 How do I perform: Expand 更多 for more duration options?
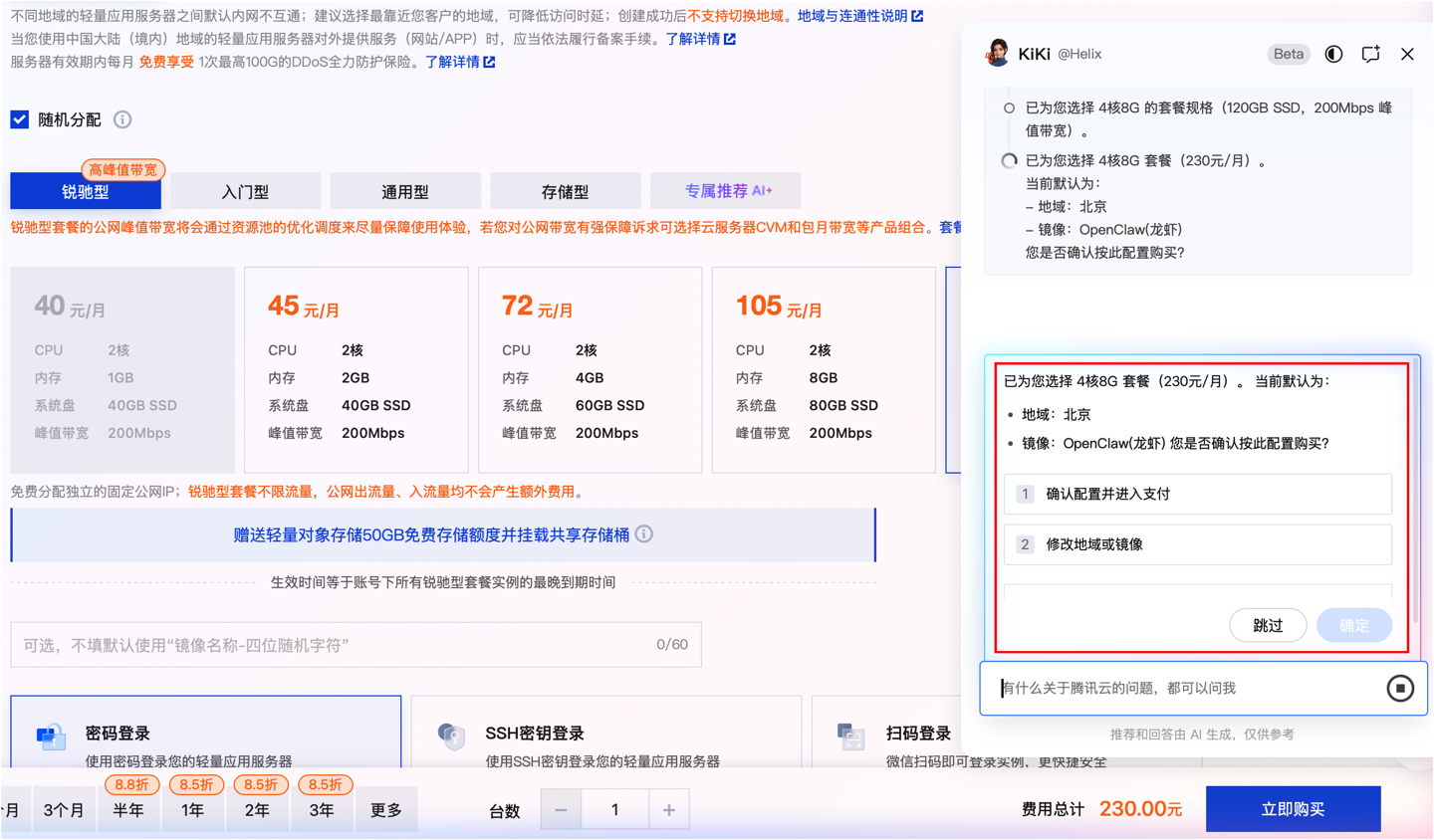[x=385, y=809]
